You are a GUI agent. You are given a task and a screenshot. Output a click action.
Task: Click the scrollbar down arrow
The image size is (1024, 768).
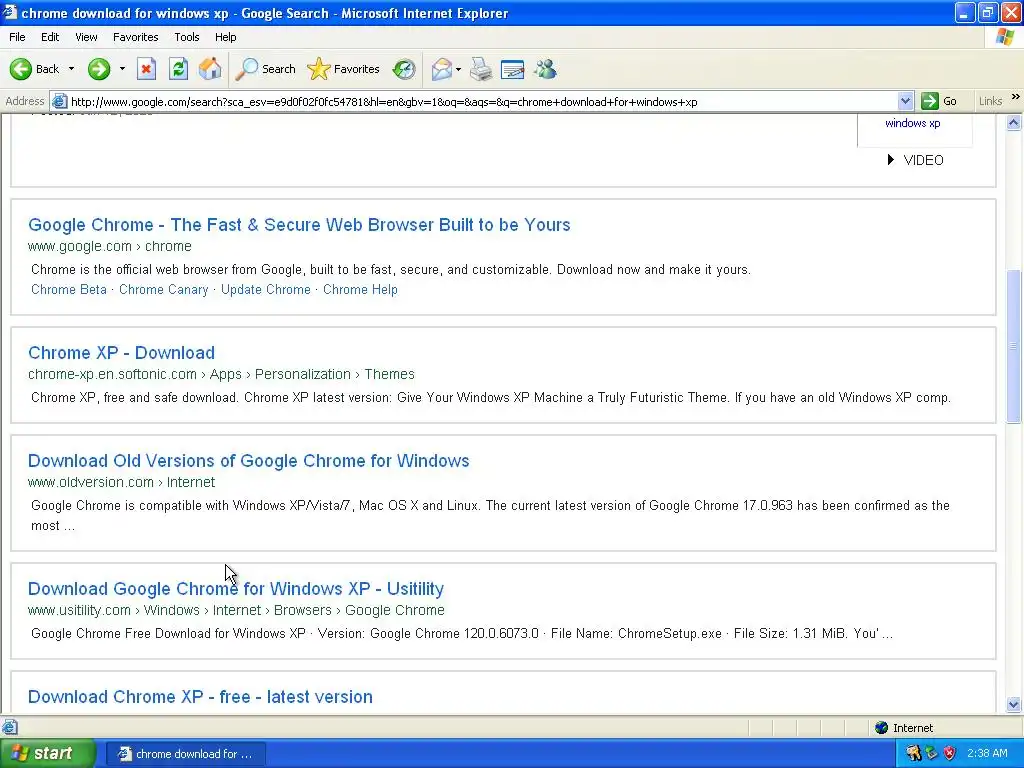pyautogui.click(x=1014, y=704)
